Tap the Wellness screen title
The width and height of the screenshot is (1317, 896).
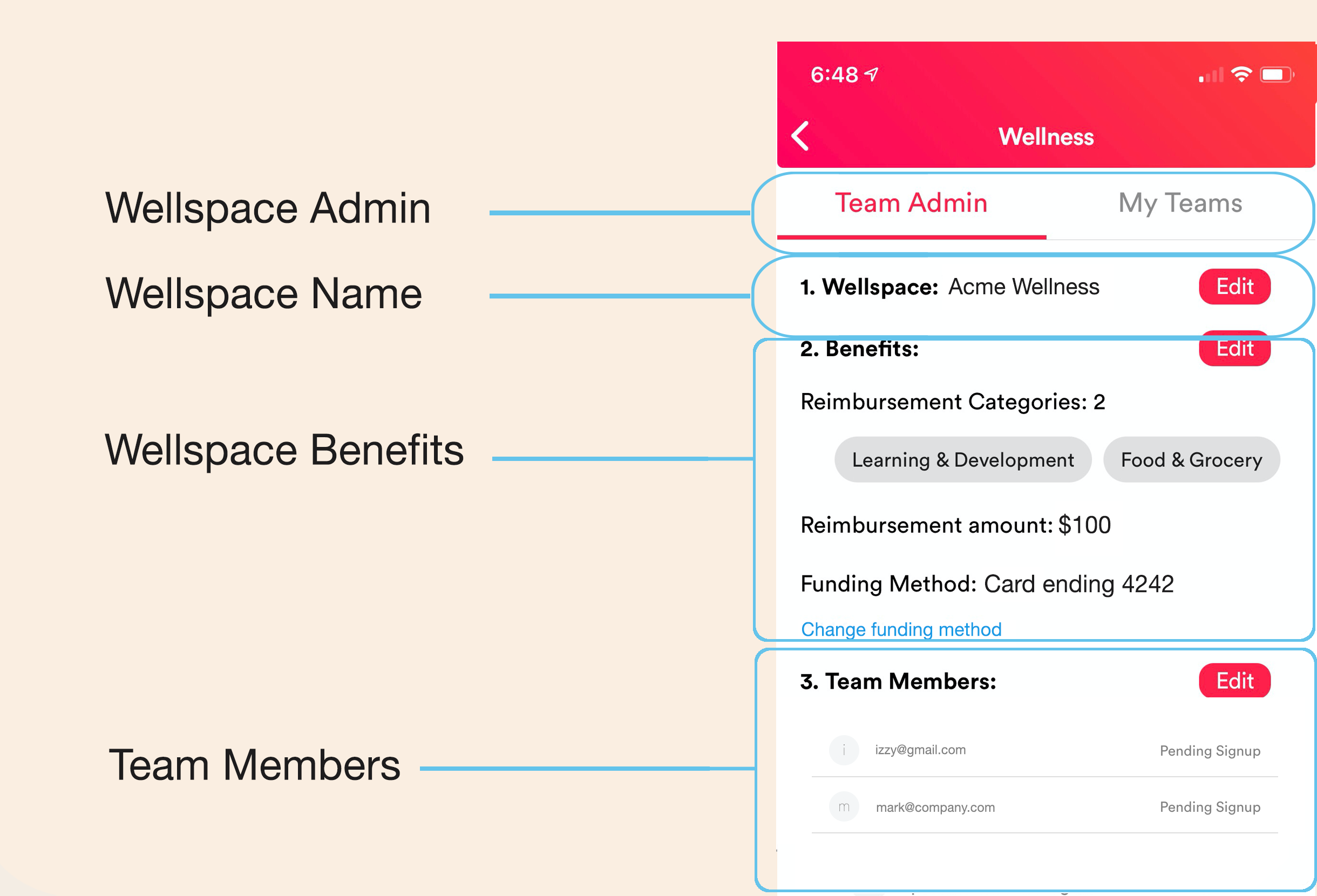click(1046, 137)
